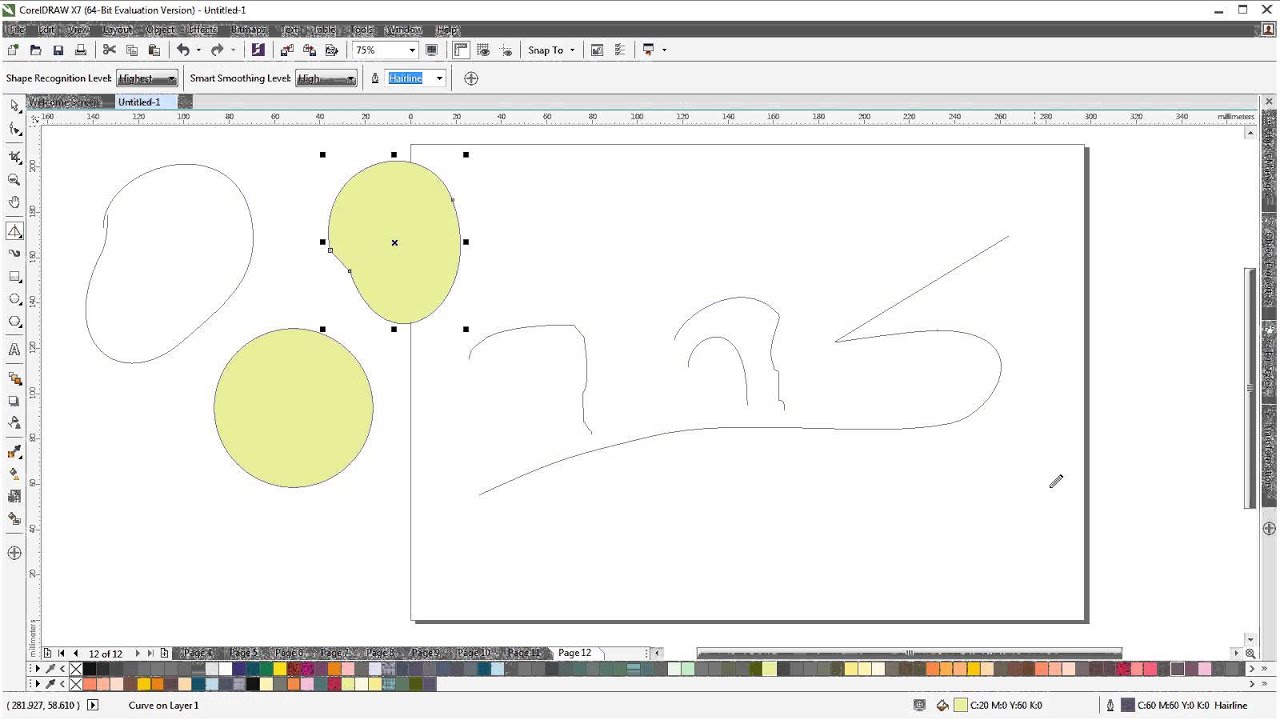The width and height of the screenshot is (1280, 720).
Task: Open the Tools menu
Action: (362, 30)
